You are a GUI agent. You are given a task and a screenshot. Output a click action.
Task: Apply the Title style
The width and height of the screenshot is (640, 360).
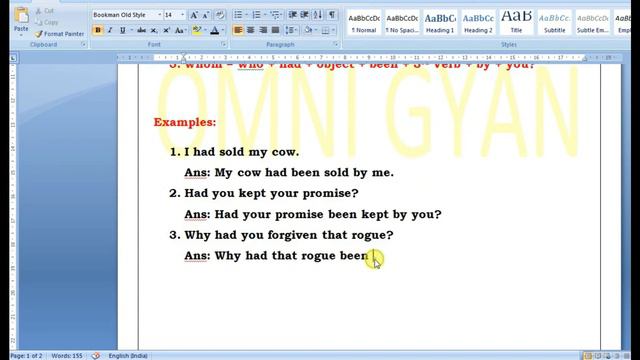coord(516,23)
